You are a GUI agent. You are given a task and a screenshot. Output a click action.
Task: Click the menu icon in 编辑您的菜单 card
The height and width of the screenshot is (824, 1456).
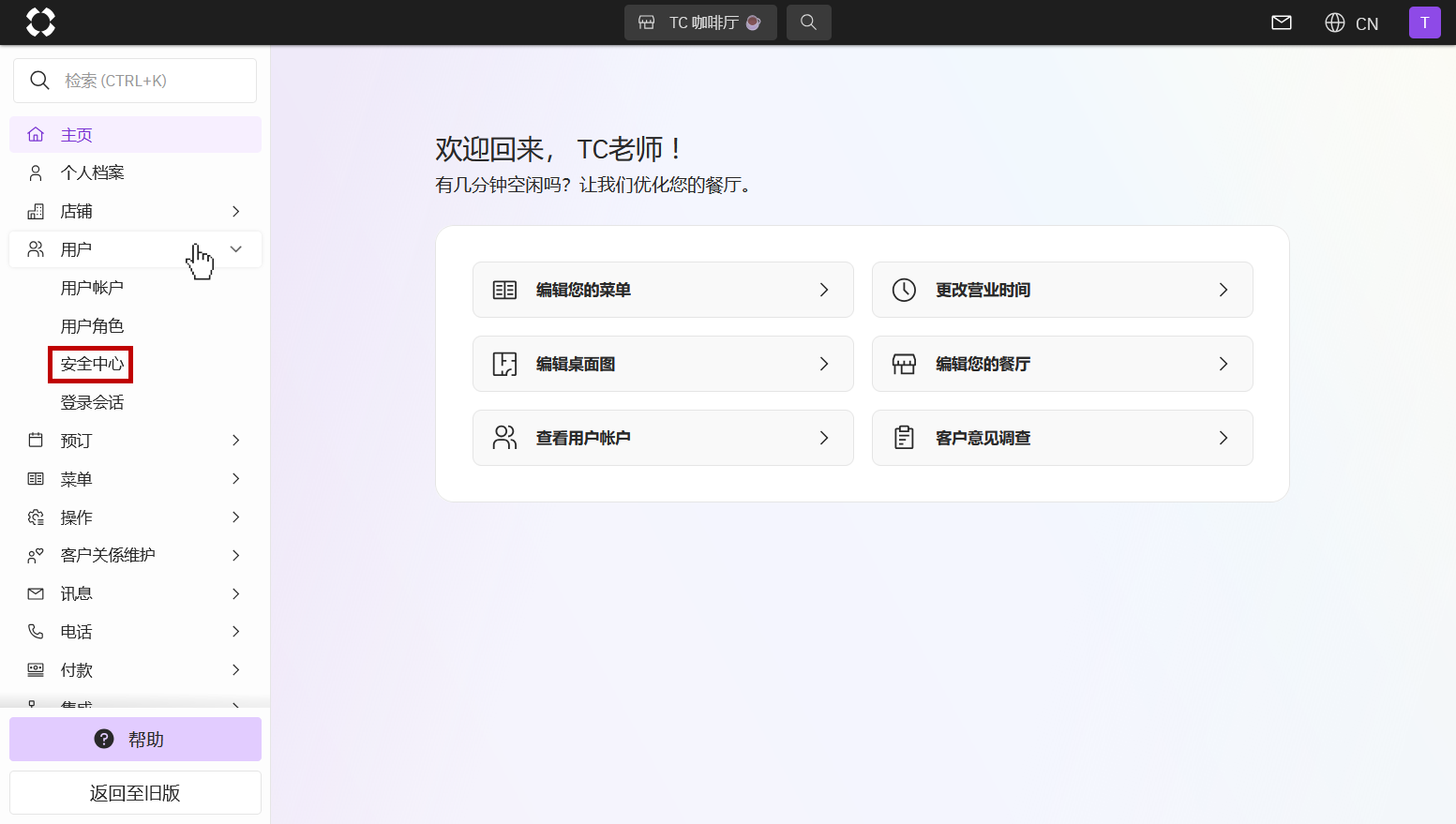click(x=504, y=290)
